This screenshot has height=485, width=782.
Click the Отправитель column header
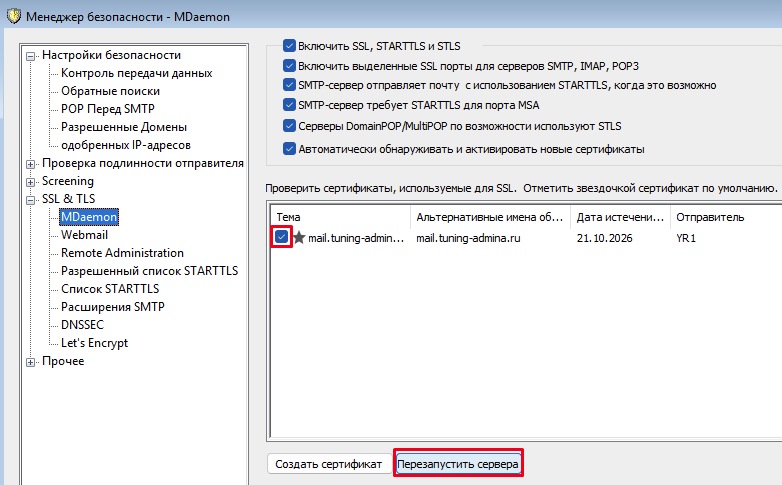pos(726,217)
